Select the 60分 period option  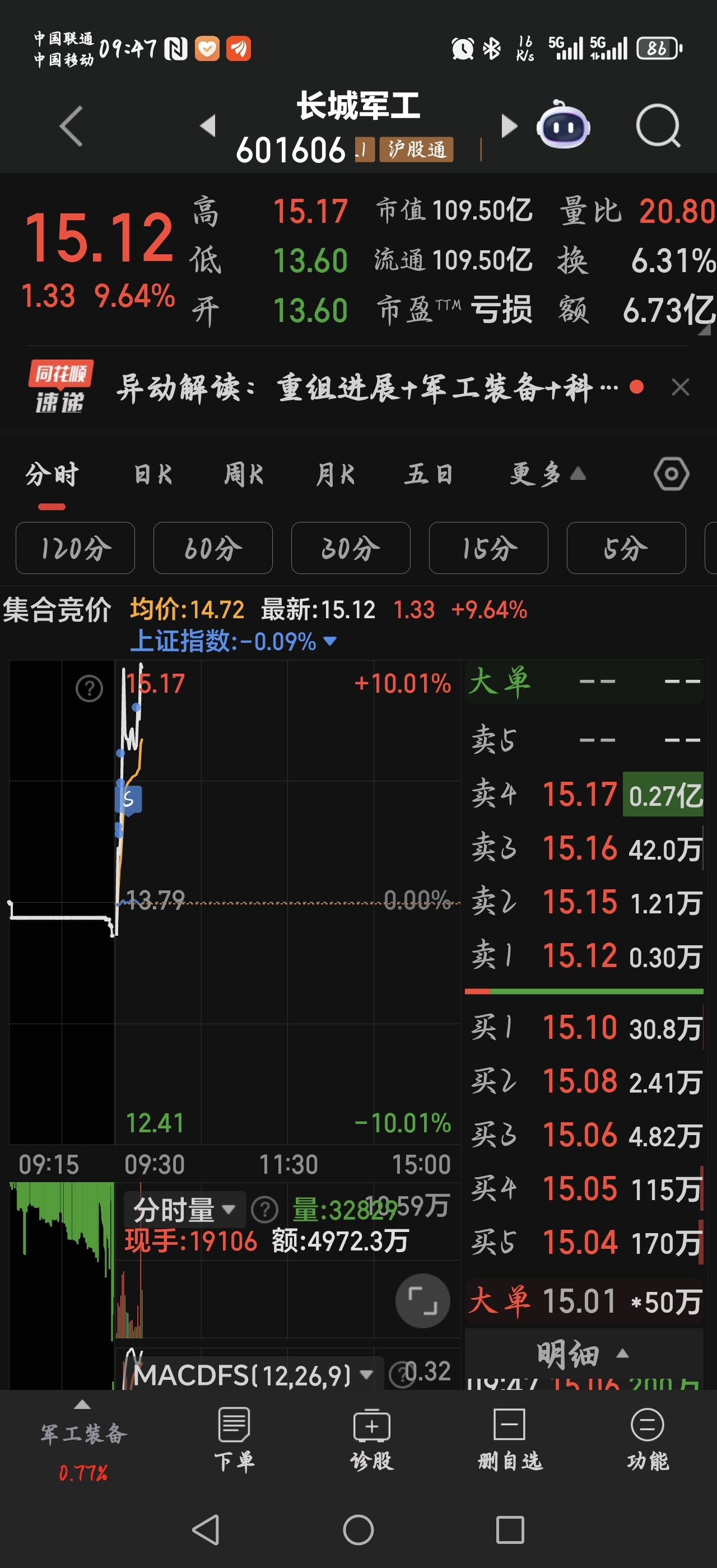tap(212, 548)
